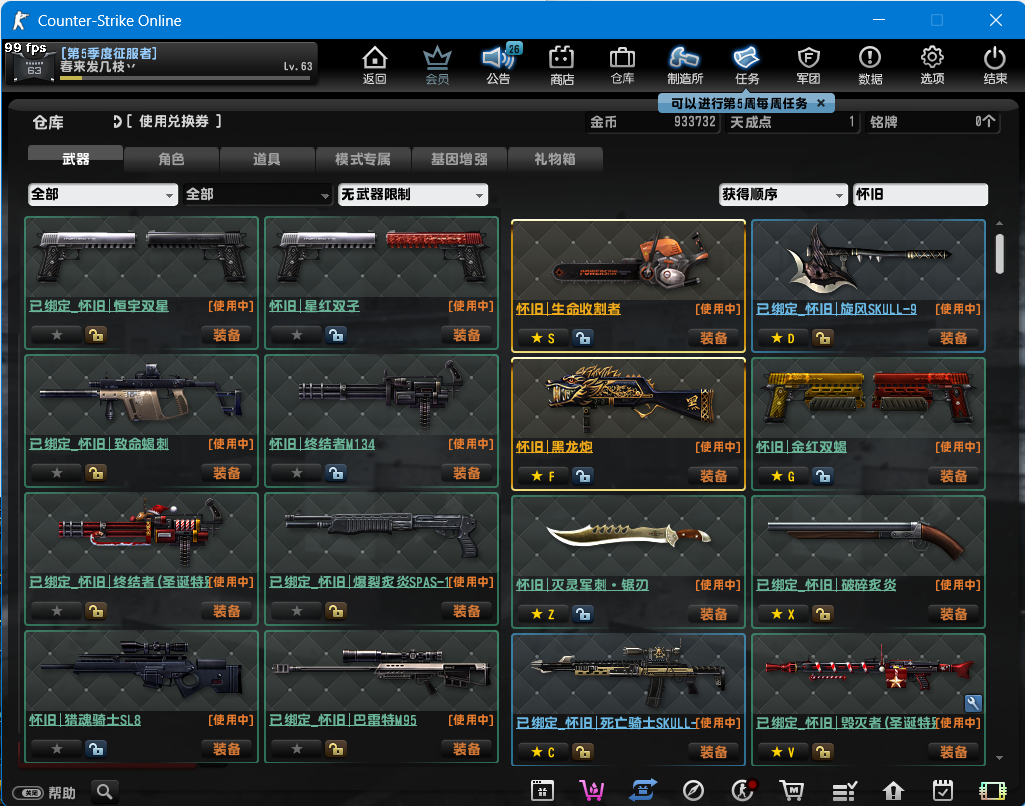1025x806 pixels.
Task: Click the pink shopping cart icon
Action: click(592, 790)
